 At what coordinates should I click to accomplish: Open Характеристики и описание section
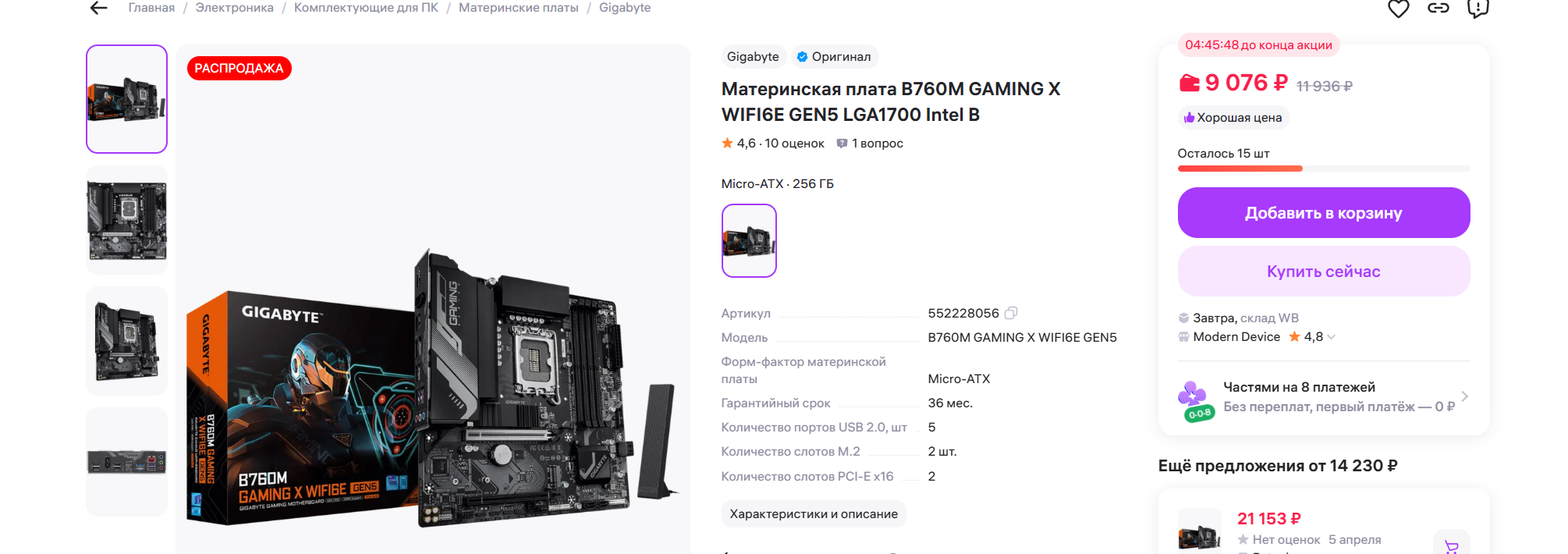click(814, 514)
